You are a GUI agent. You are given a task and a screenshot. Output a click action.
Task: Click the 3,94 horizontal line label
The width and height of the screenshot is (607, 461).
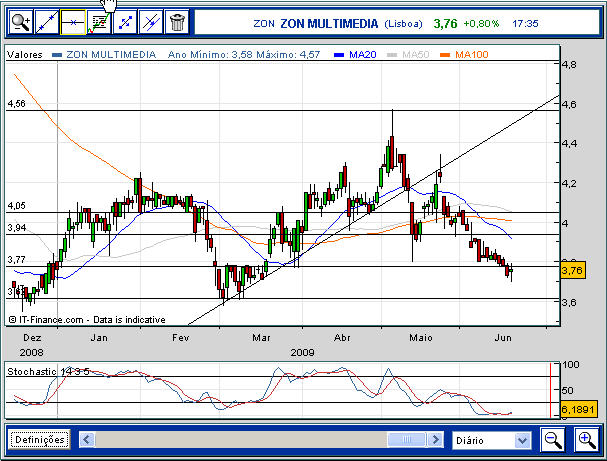[x=17, y=228]
